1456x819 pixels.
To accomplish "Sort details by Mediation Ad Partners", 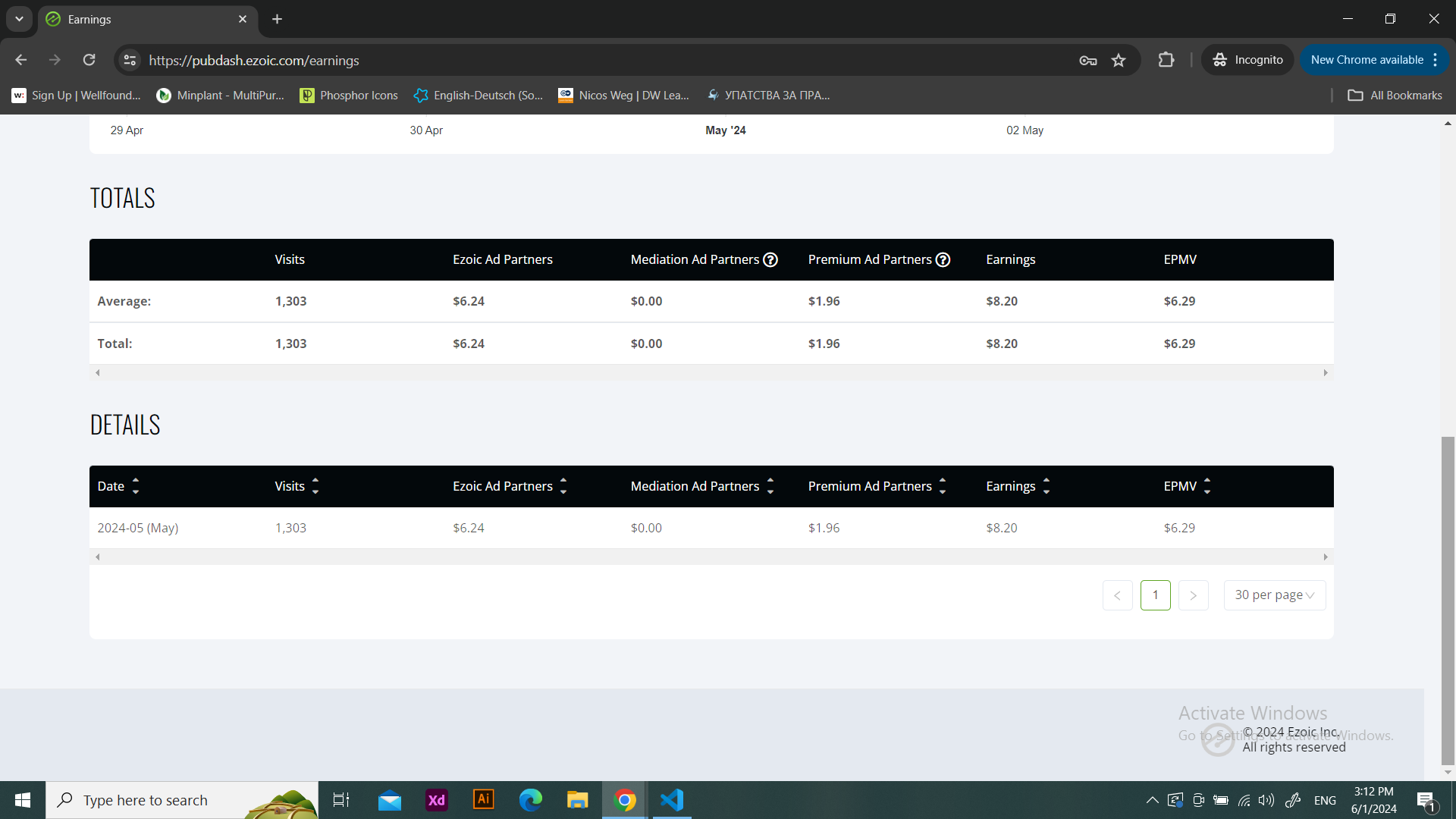I will [770, 486].
